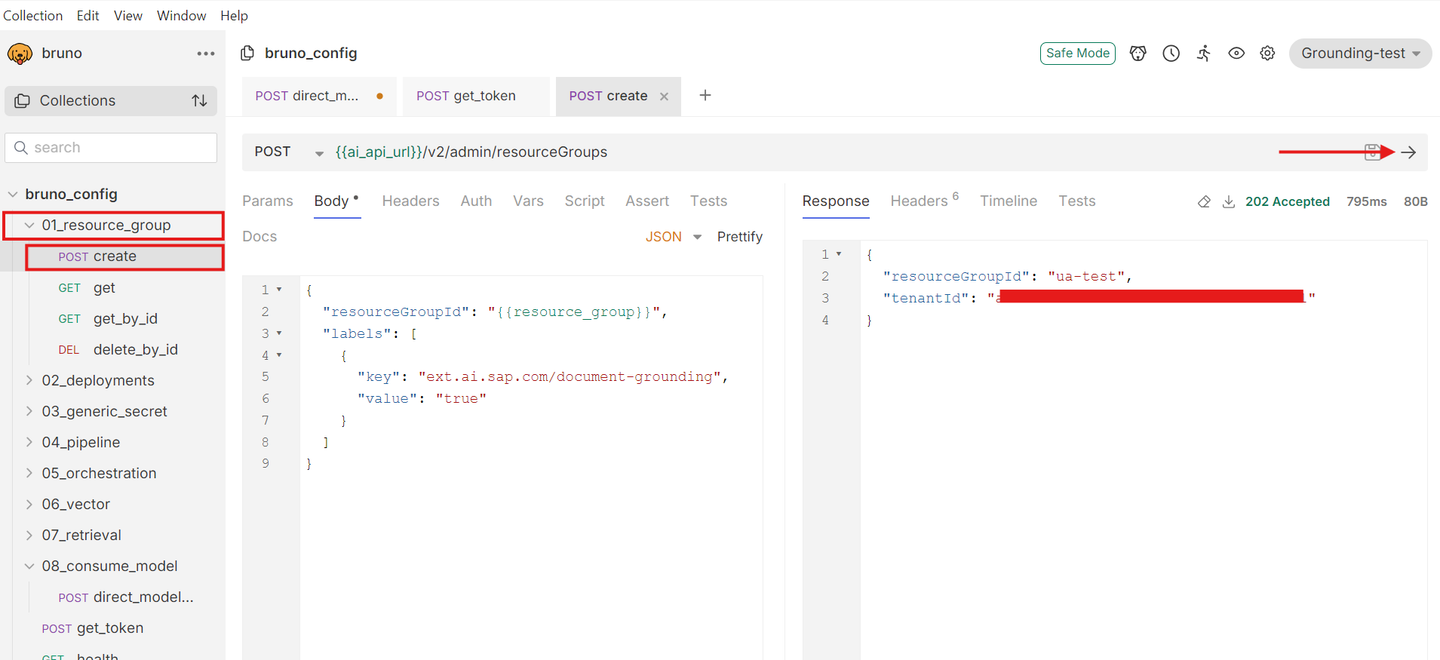Viewport: 1440px width, 660px height.
Task: Collapse the bruno_config collection tree
Action: pyautogui.click(x=13, y=195)
